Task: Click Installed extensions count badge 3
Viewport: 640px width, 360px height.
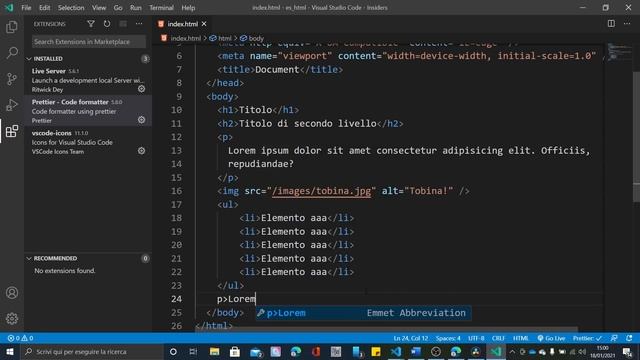Action: (x=145, y=59)
